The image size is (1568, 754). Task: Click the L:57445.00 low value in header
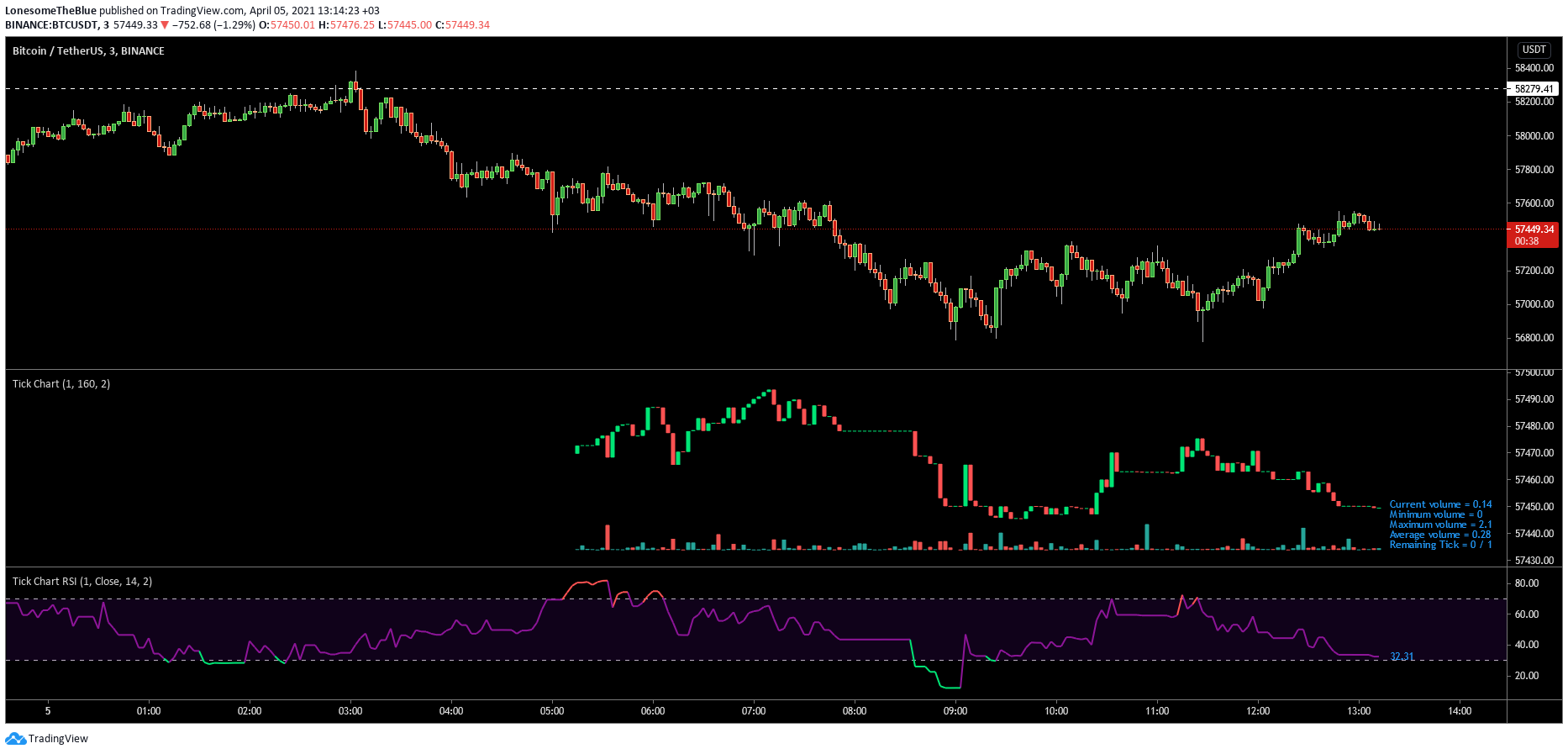tap(405, 25)
